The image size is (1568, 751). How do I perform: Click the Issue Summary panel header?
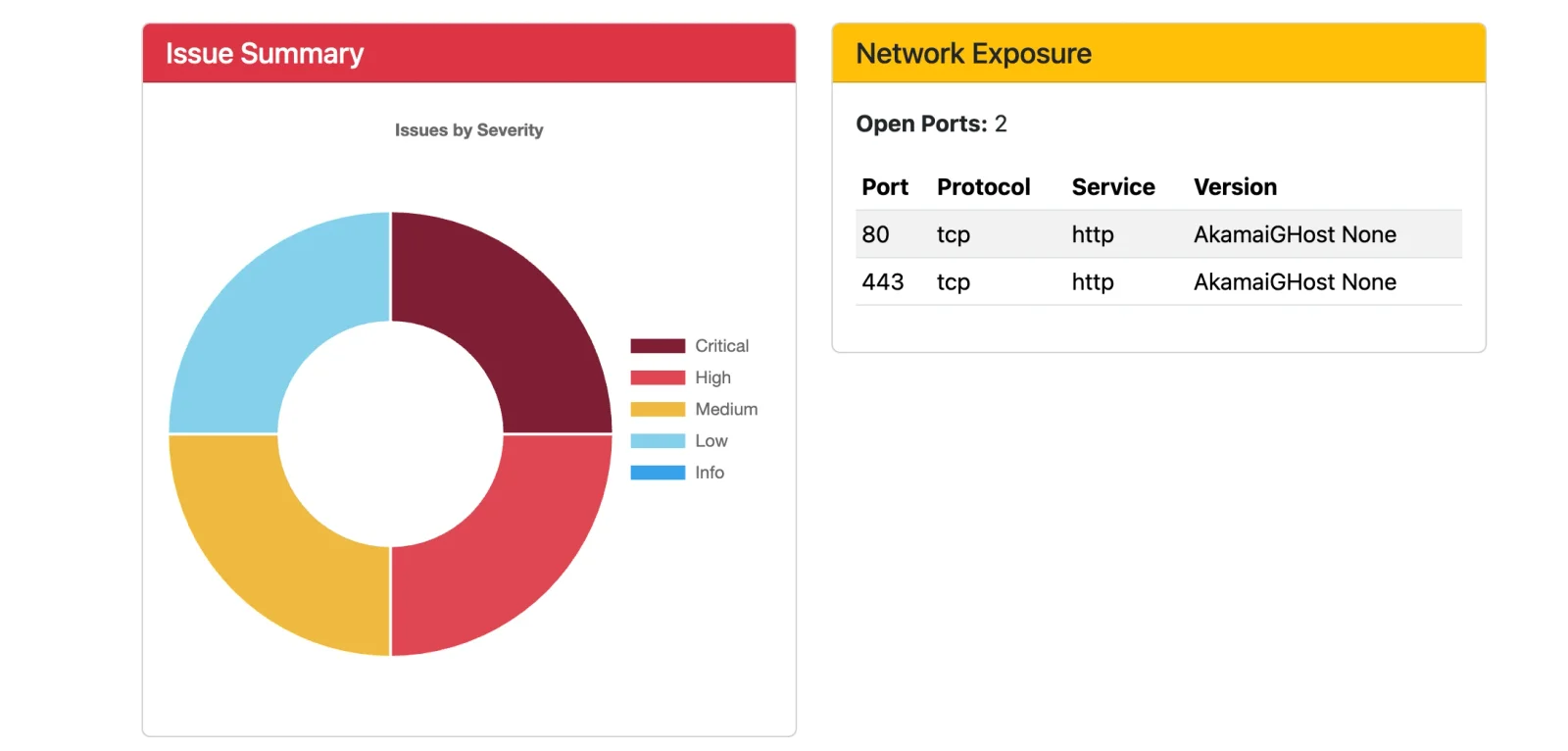(x=468, y=53)
